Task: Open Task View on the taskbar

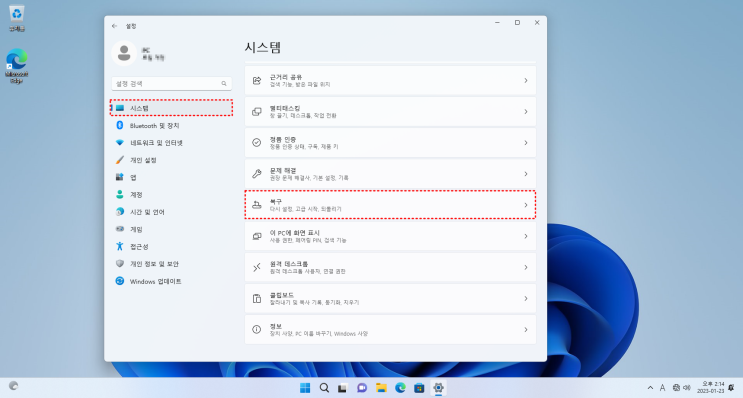Action: [x=342, y=388]
